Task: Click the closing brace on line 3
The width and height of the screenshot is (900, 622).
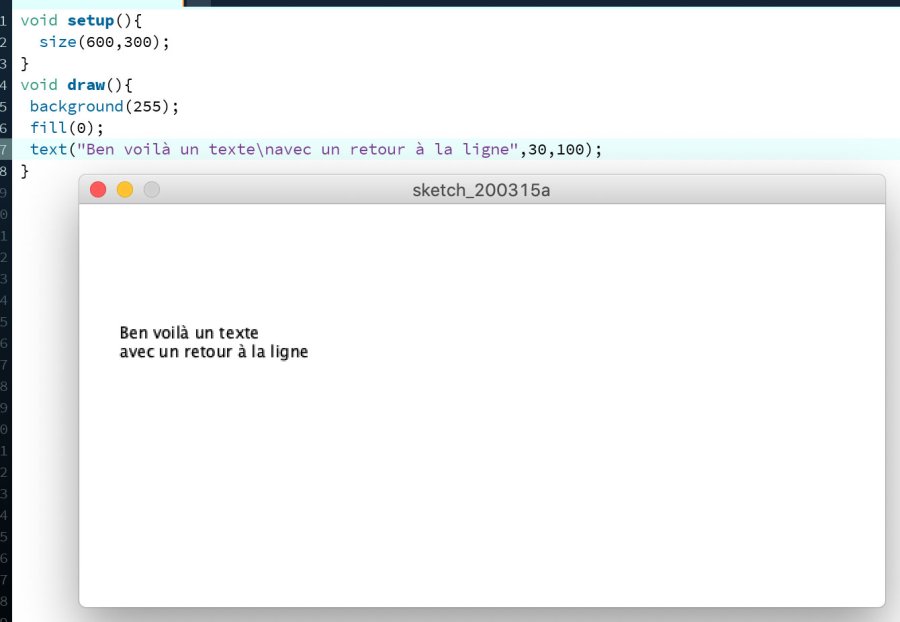Action: [25, 63]
